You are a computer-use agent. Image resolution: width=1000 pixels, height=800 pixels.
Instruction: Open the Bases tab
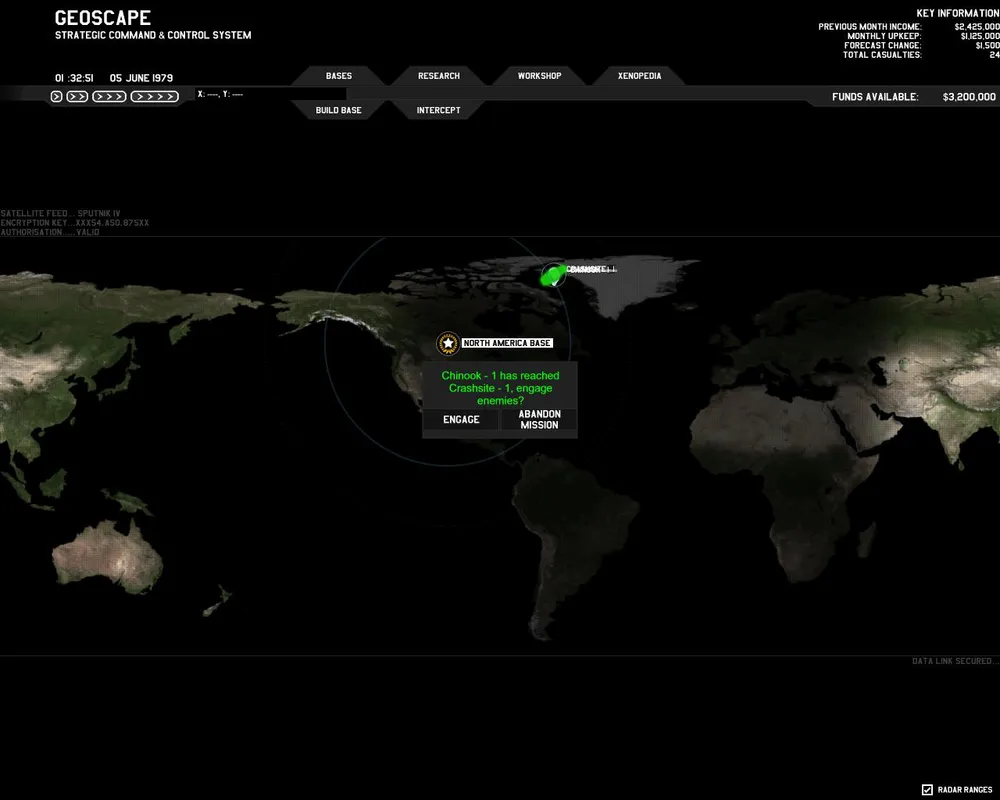coord(339,76)
